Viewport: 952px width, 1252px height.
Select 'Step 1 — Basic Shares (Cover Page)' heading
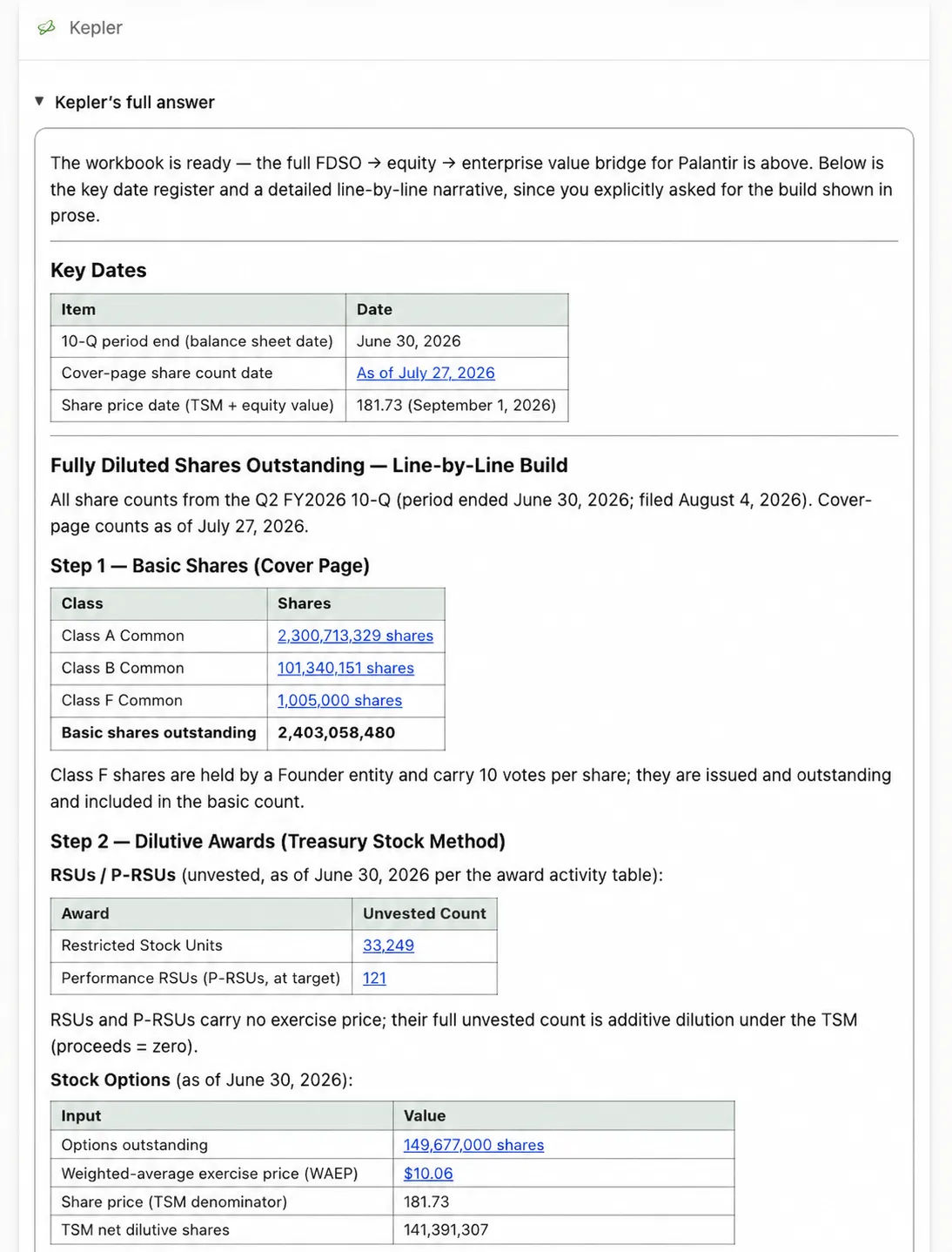[210, 566]
